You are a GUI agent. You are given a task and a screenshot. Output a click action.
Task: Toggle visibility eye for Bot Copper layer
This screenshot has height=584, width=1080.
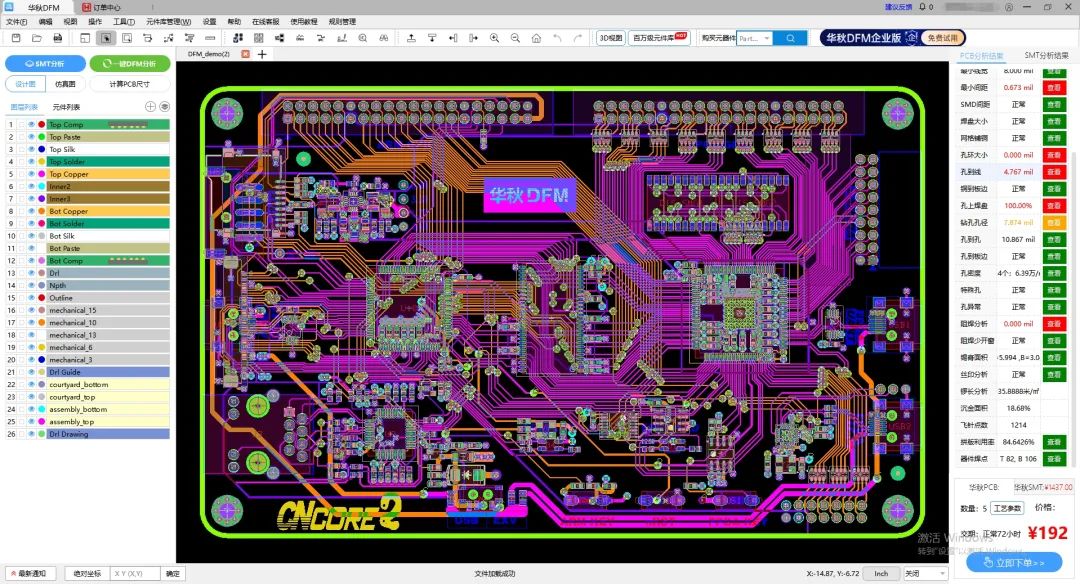(32, 211)
